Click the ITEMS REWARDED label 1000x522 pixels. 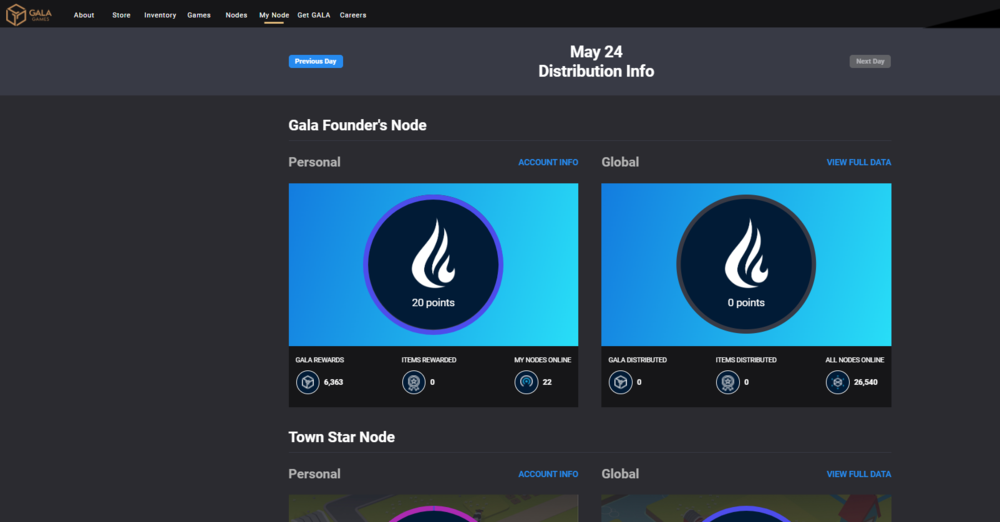pos(429,360)
